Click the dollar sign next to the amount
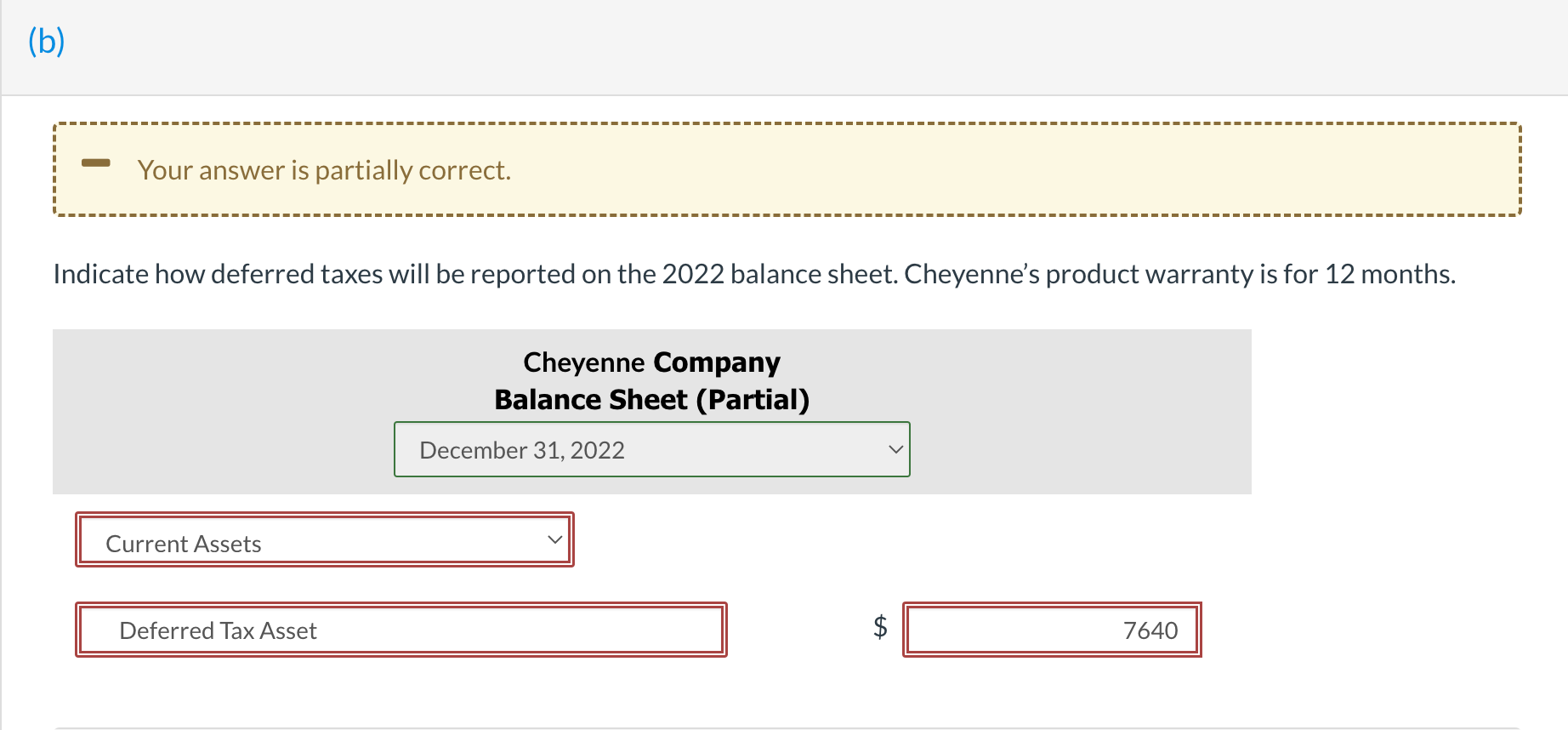The width and height of the screenshot is (1568, 730). [x=880, y=627]
